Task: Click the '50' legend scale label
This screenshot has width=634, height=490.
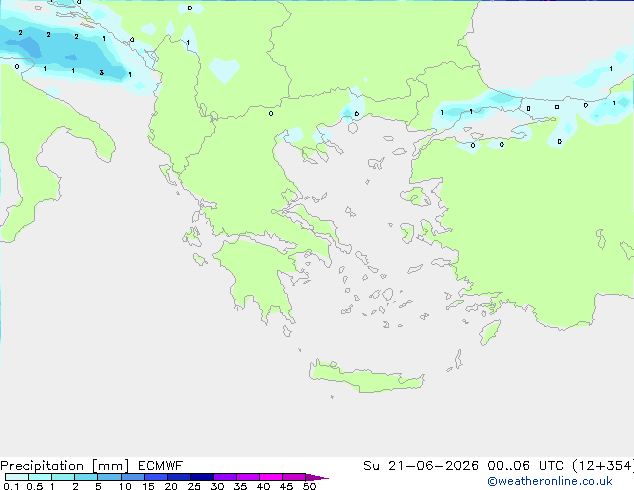Action: coord(309,486)
